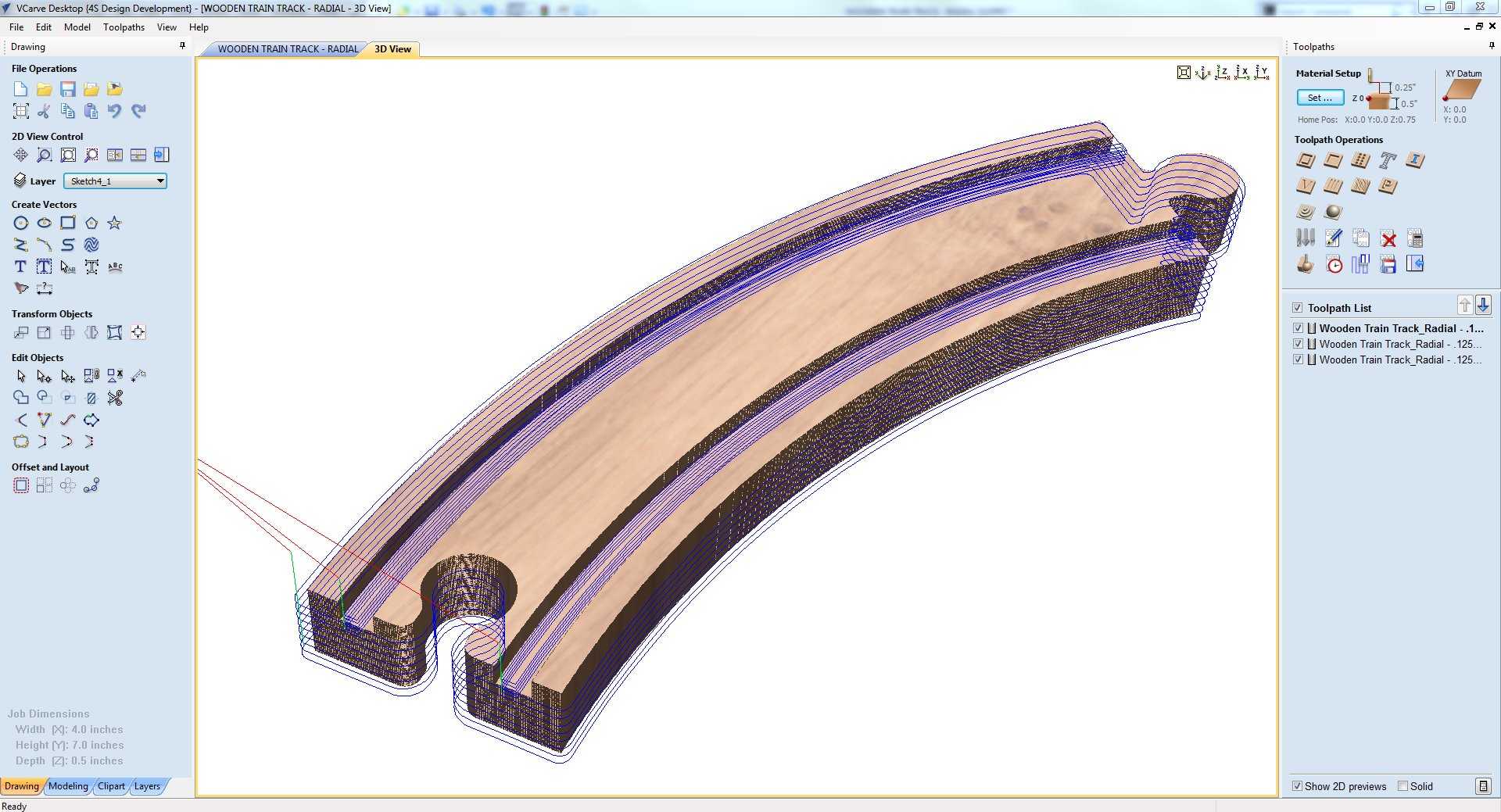
Task: Click the Undo icon in File Operations
Action: 114,111
